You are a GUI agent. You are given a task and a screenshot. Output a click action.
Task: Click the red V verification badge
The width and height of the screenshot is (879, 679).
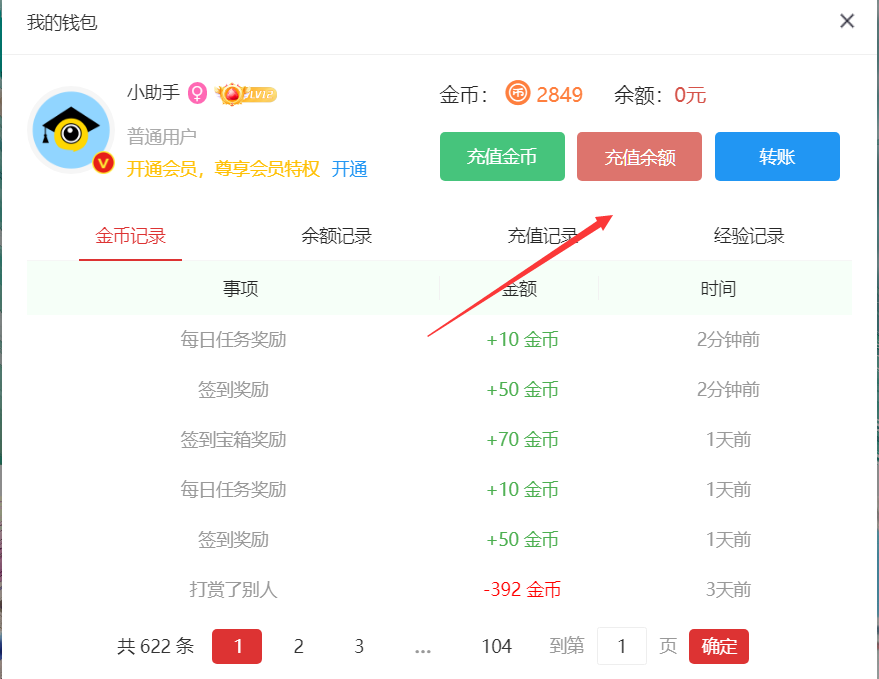tap(103, 162)
